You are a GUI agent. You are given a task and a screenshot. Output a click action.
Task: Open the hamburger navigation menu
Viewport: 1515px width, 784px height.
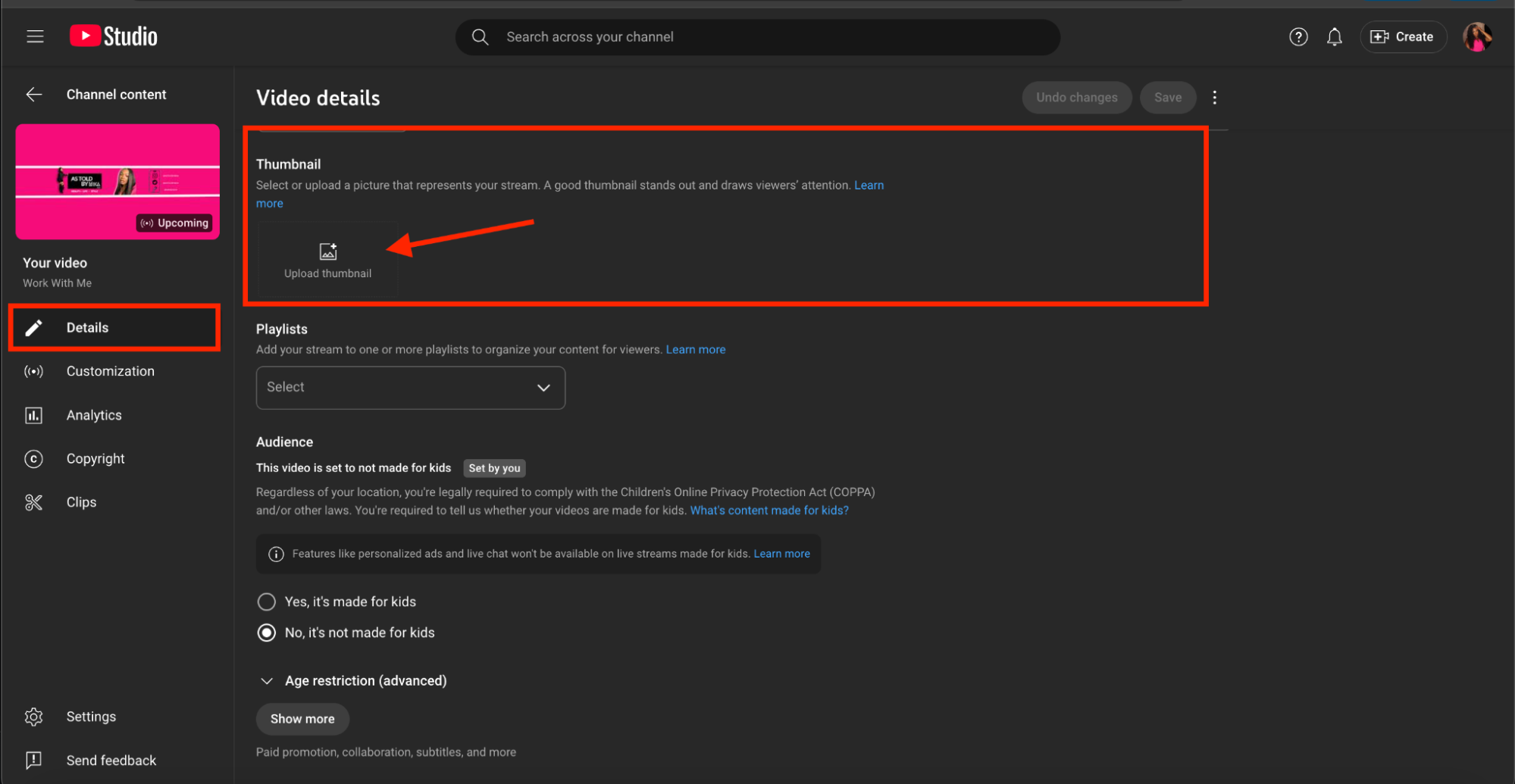[x=35, y=36]
